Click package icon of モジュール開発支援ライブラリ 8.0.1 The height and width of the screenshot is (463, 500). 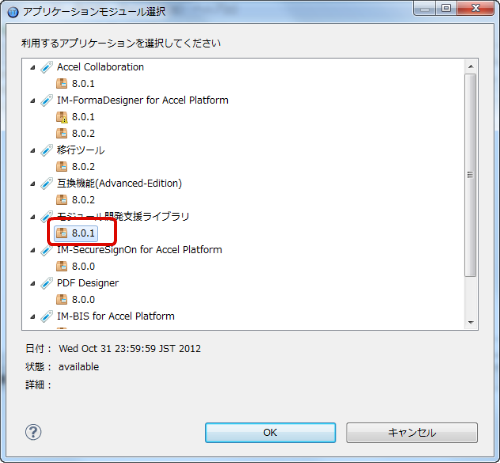[x=61, y=233]
